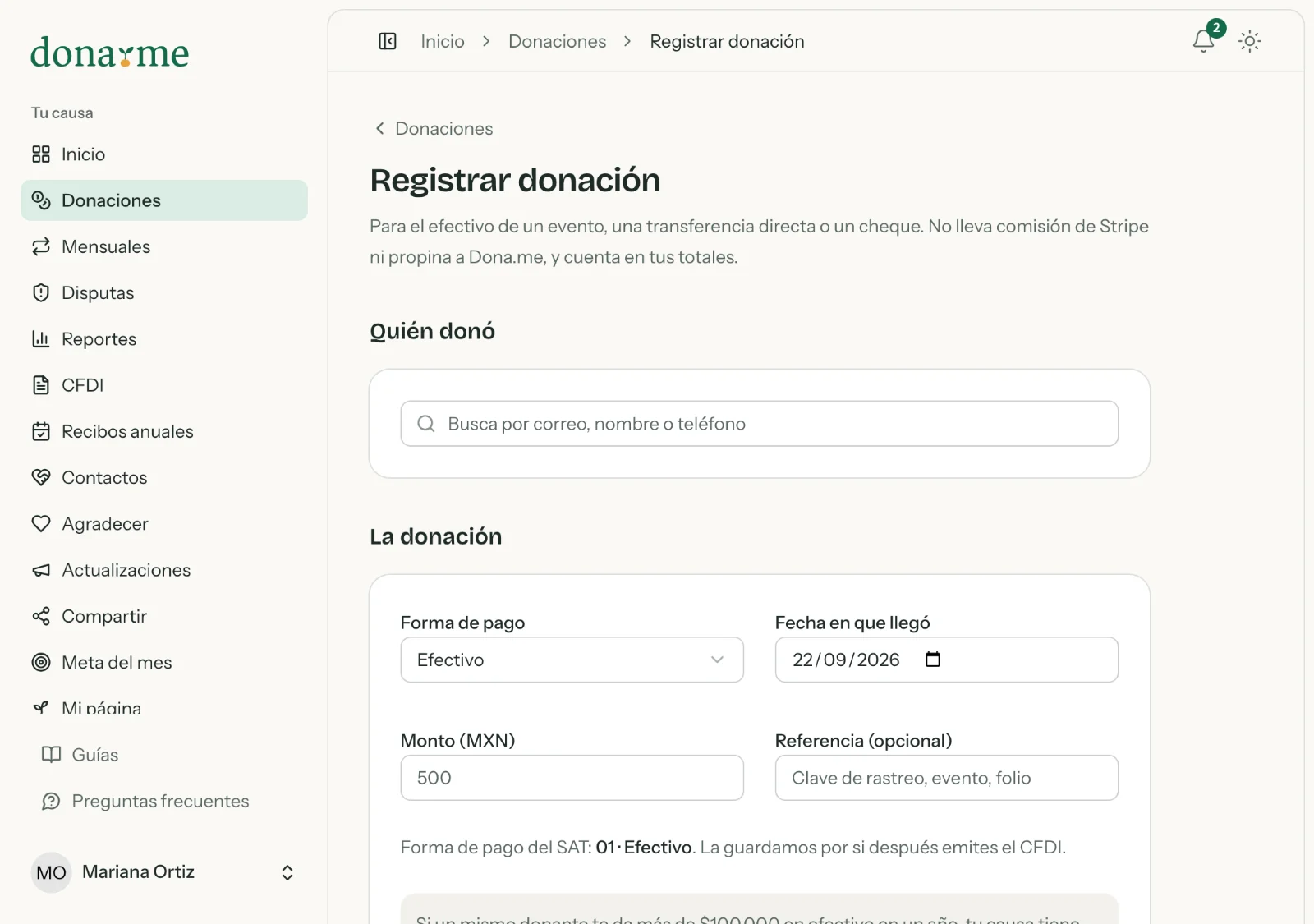Click the Recibos anuales calendar icon
1314x924 pixels.
click(x=41, y=431)
